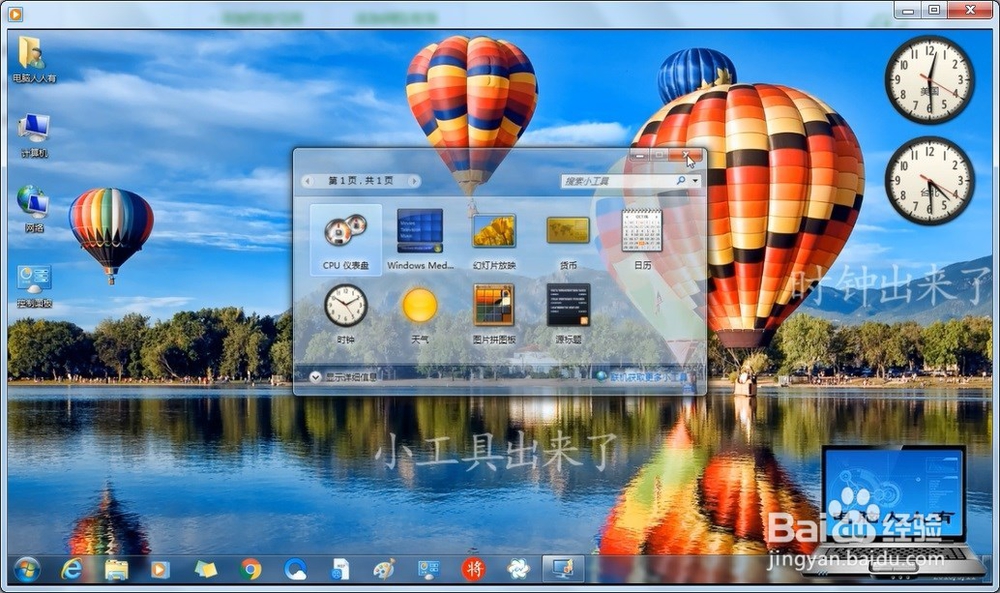Go to previous gadget page arrow
Viewport: 1000px width, 593px height.
[308, 181]
